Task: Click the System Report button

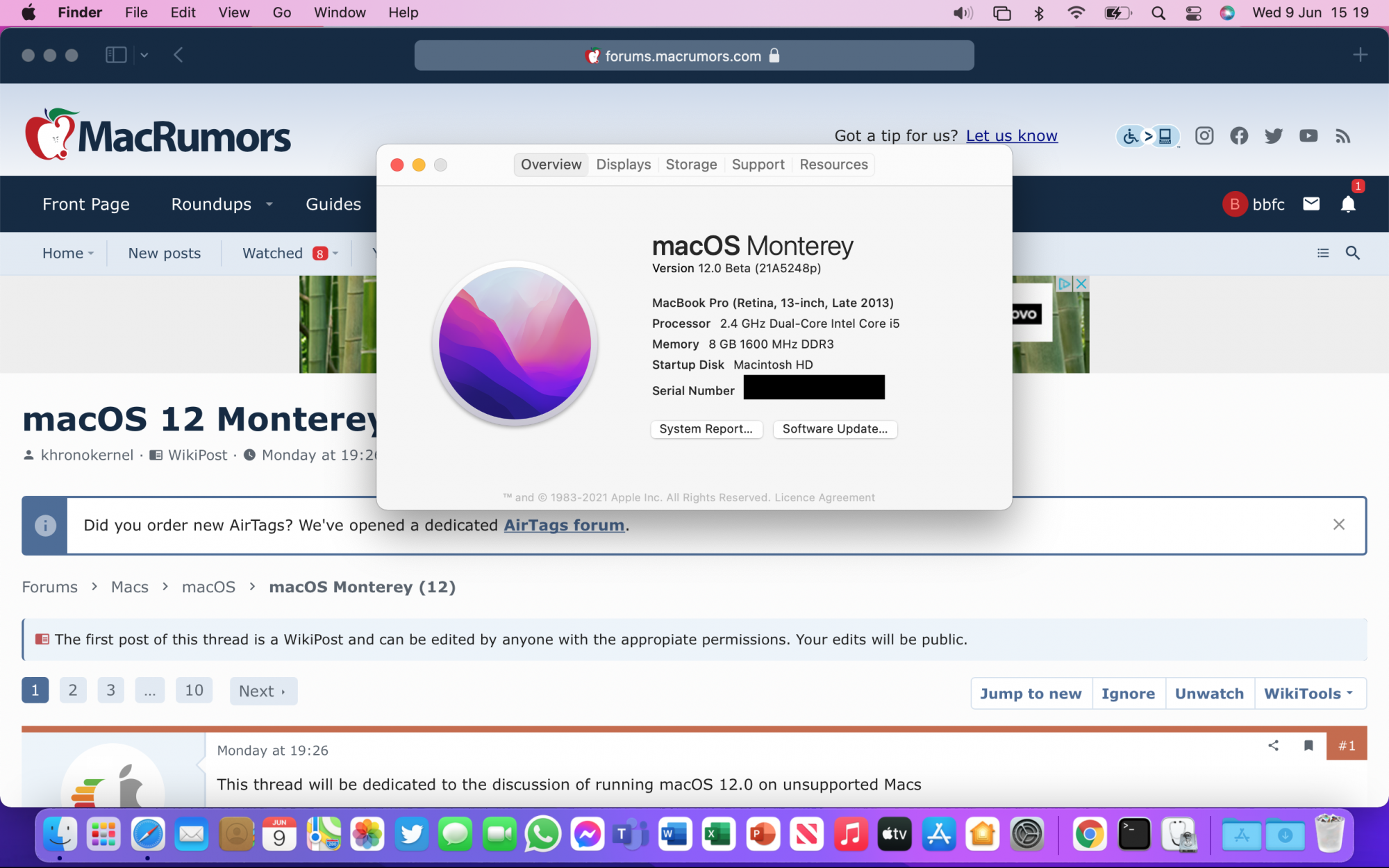Action: tap(706, 429)
